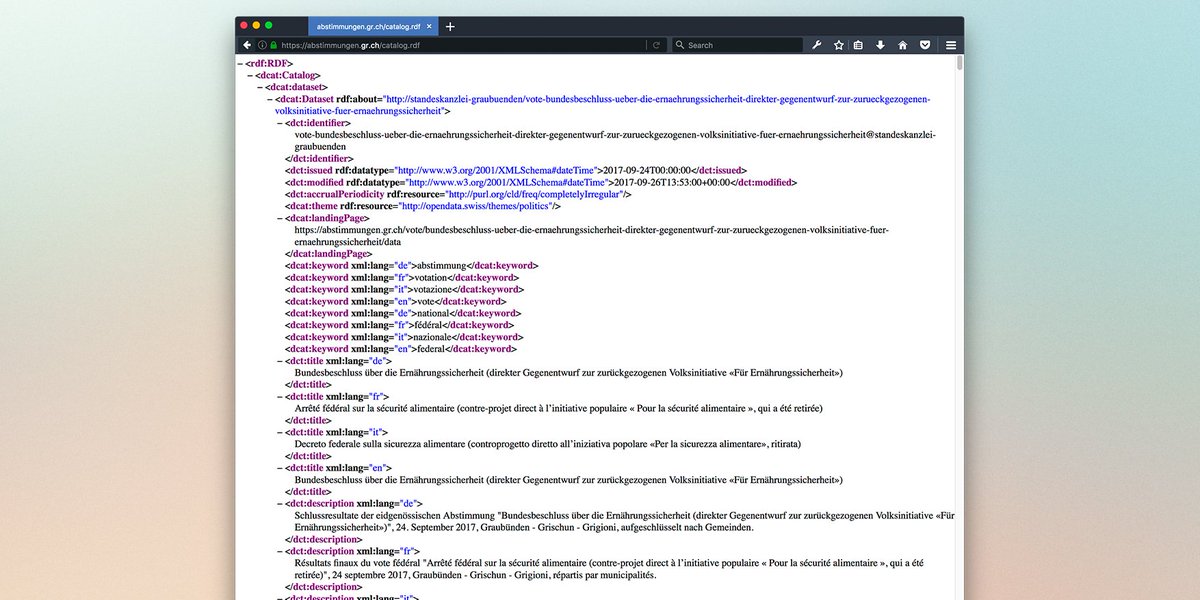The image size is (1200, 600).
Task: Collapse the dcat:landingPage node
Action: pos(280,218)
